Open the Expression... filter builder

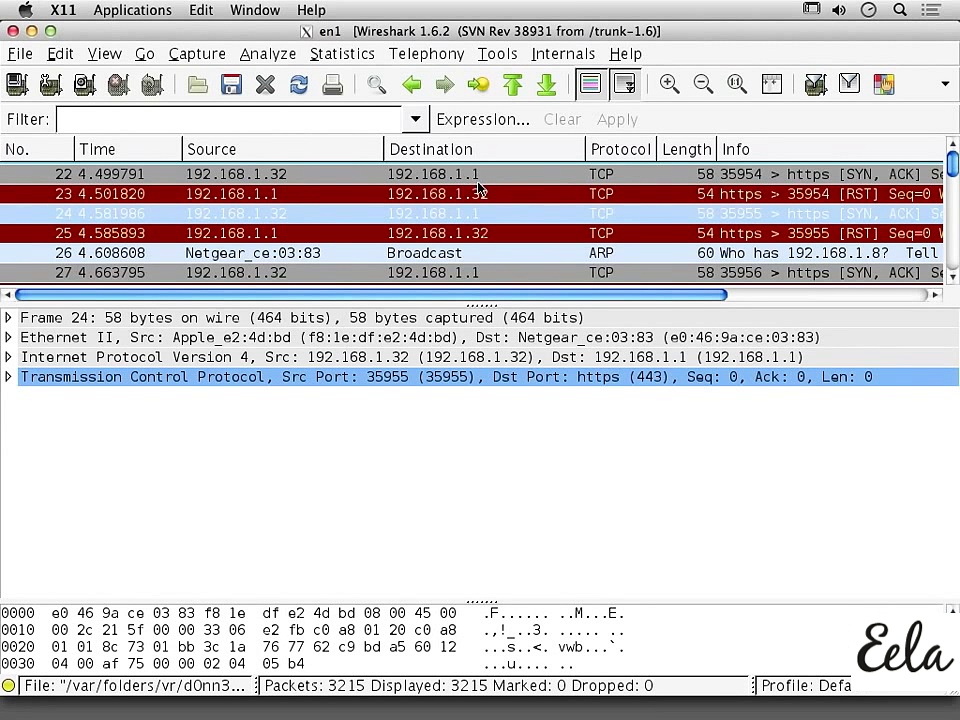coord(483,119)
